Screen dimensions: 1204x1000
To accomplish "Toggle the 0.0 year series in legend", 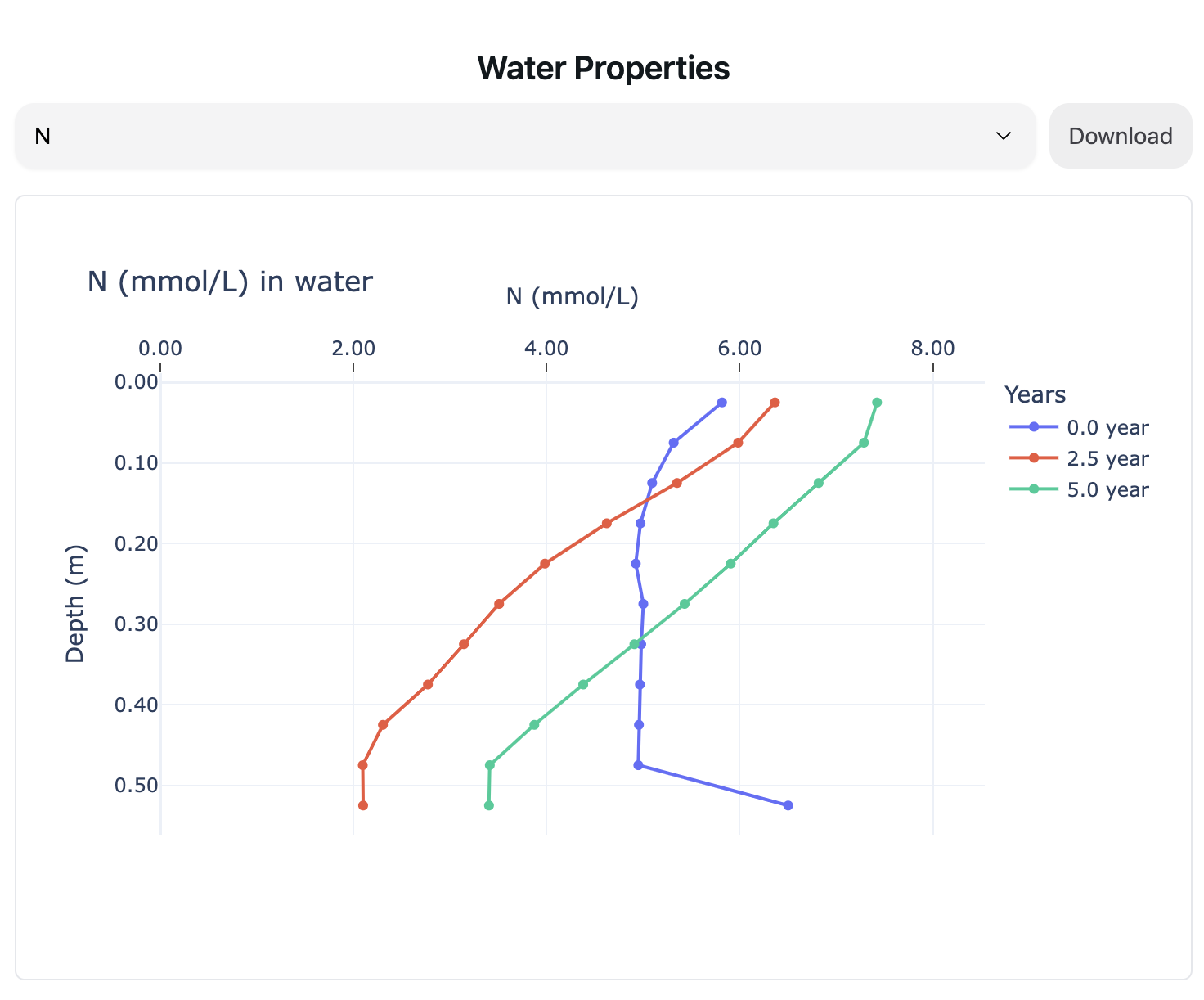I will pos(1107,428).
